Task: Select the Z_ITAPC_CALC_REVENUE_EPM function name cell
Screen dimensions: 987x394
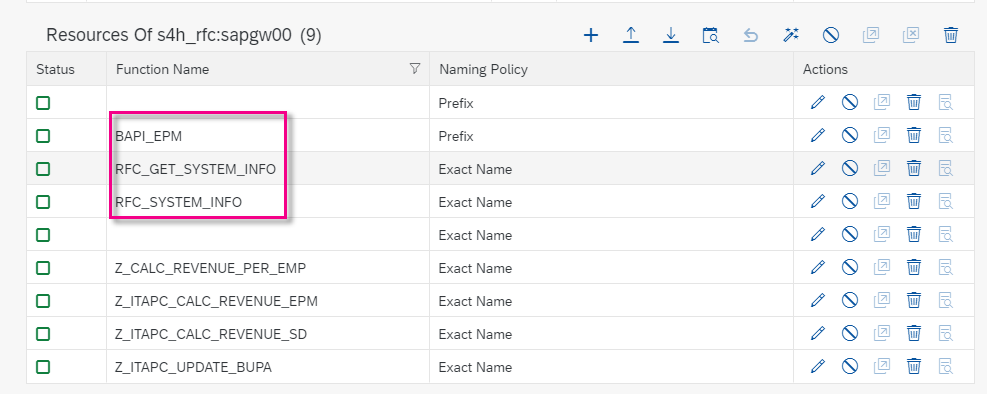Action: click(268, 301)
